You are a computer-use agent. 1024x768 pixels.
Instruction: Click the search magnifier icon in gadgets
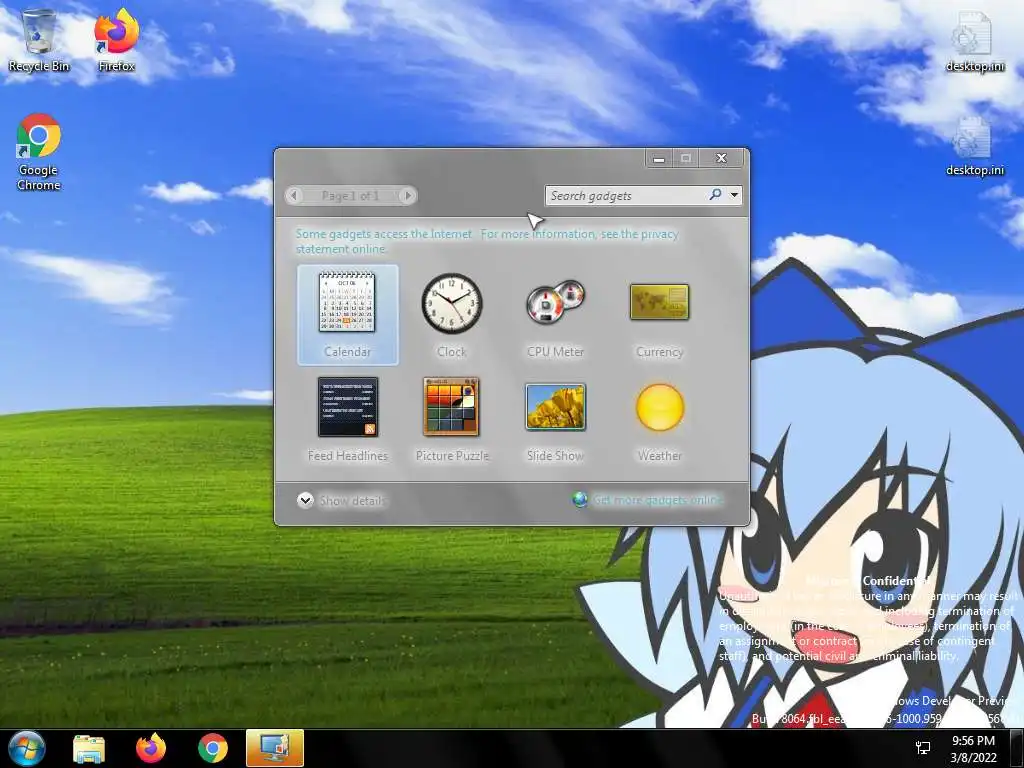716,195
